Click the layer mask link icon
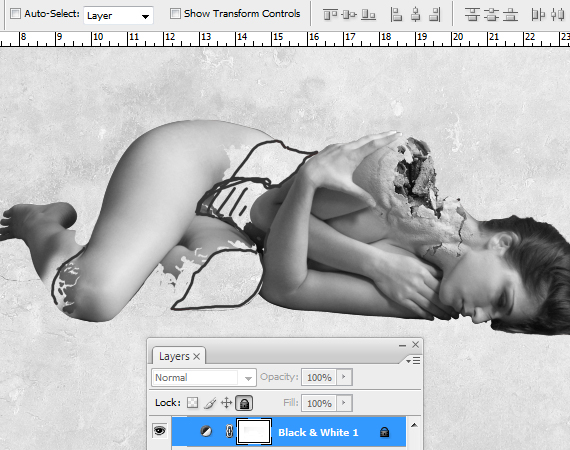570x450 pixels. [229, 431]
